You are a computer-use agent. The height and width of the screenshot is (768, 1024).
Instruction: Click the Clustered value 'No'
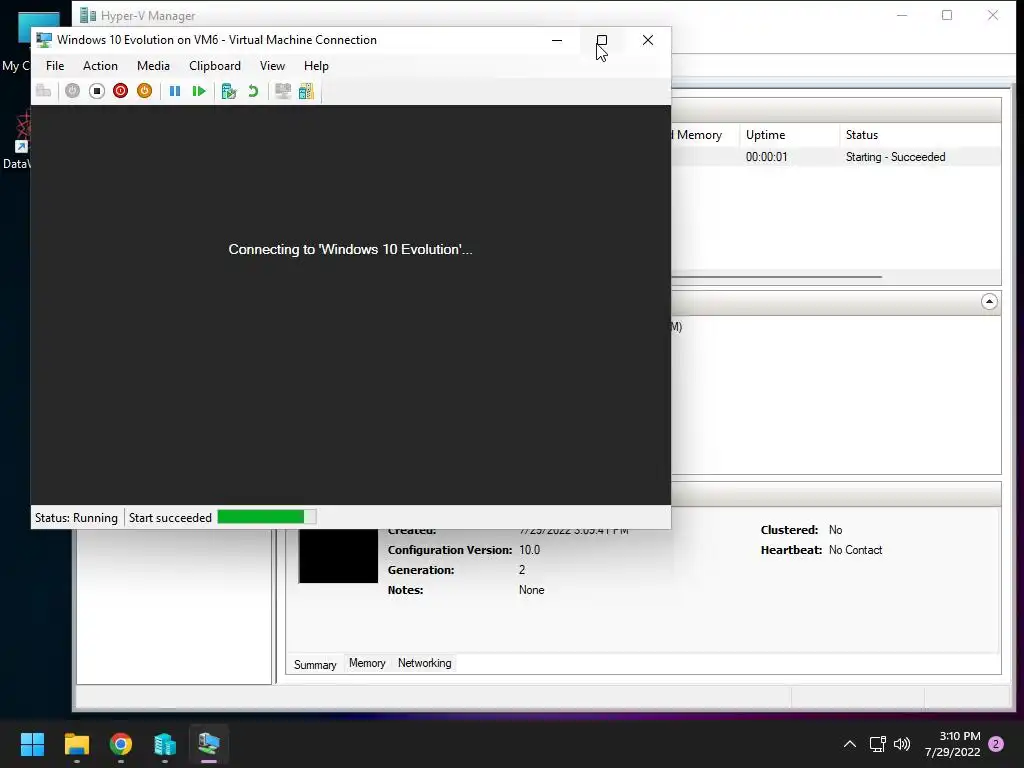[835, 530]
